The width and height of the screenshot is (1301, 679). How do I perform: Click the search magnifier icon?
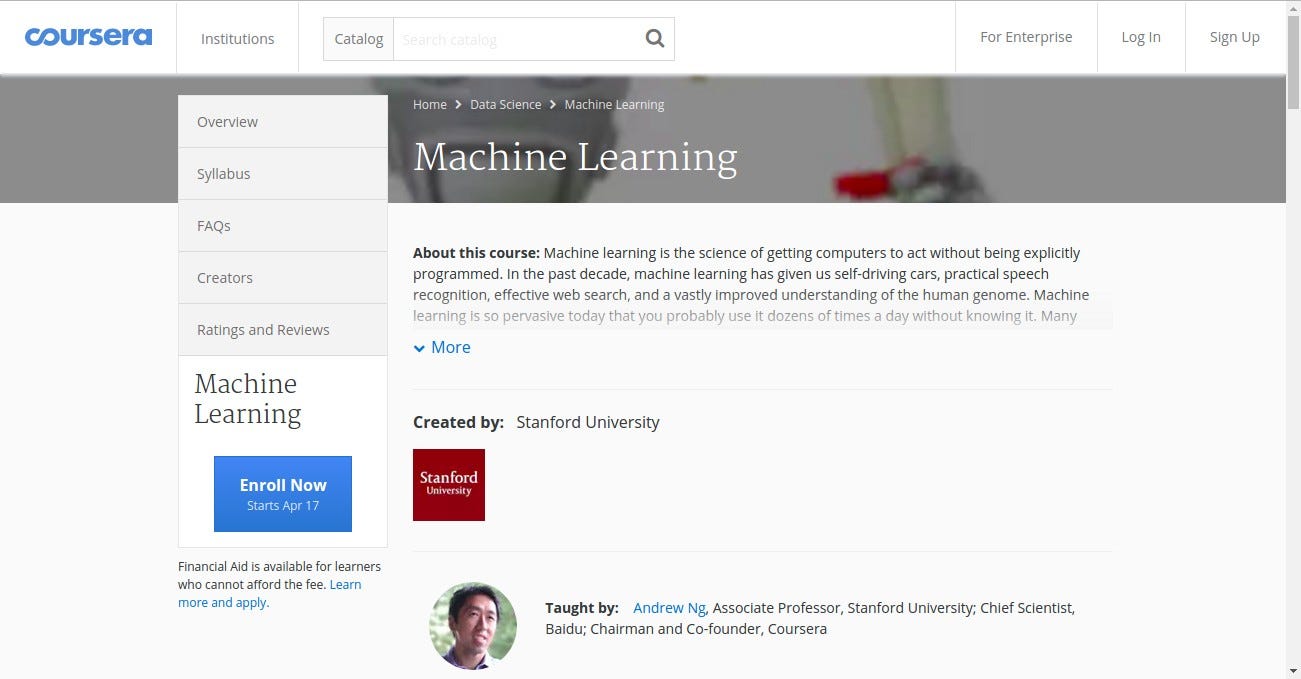tap(655, 37)
